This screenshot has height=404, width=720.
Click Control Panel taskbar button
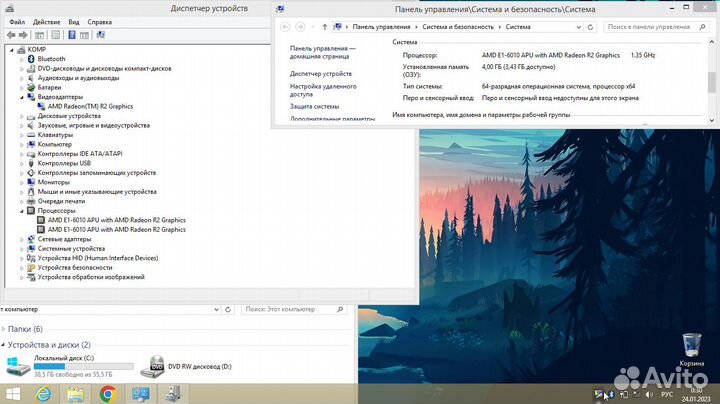pos(141,394)
